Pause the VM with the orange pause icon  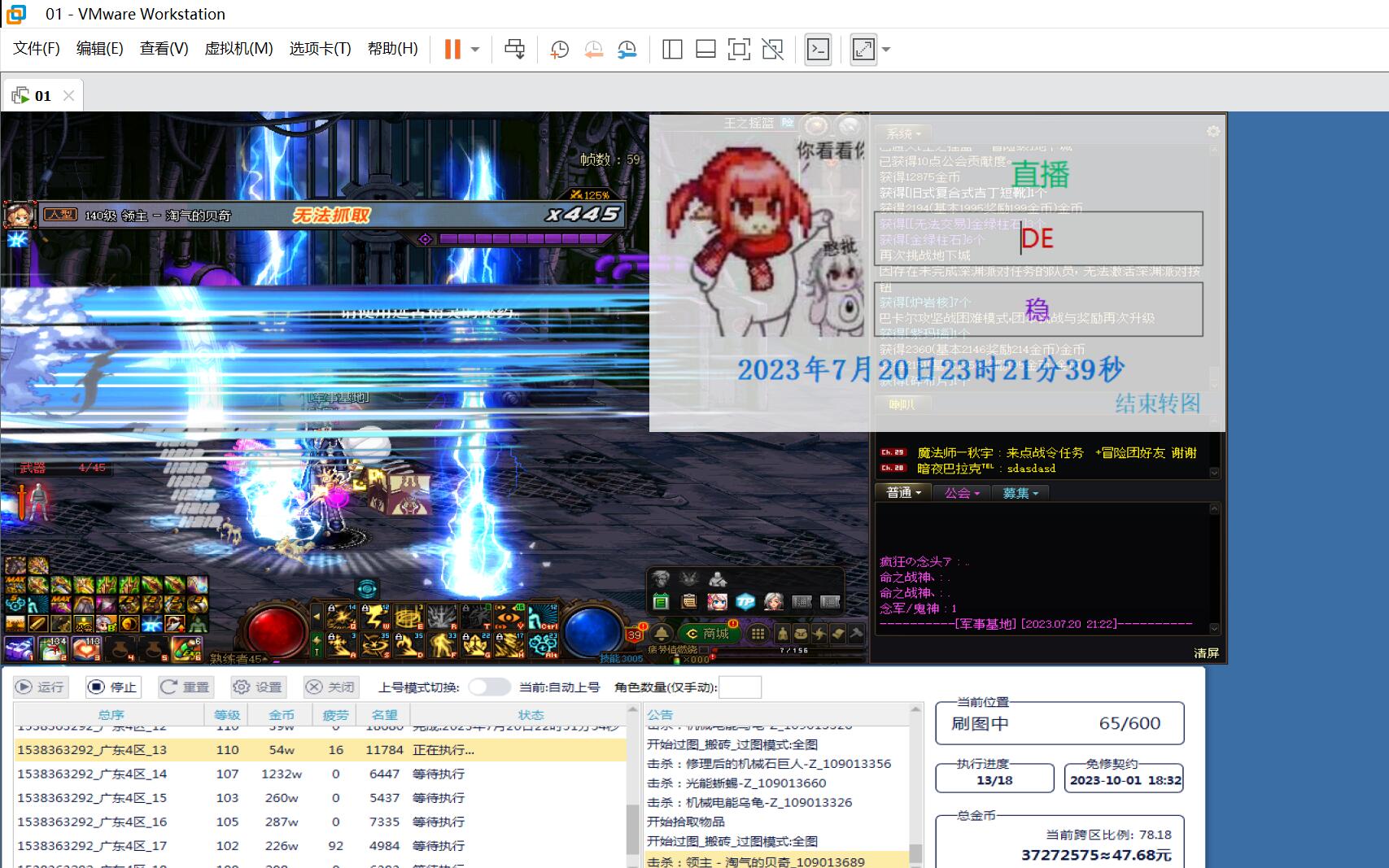(x=452, y=50)
